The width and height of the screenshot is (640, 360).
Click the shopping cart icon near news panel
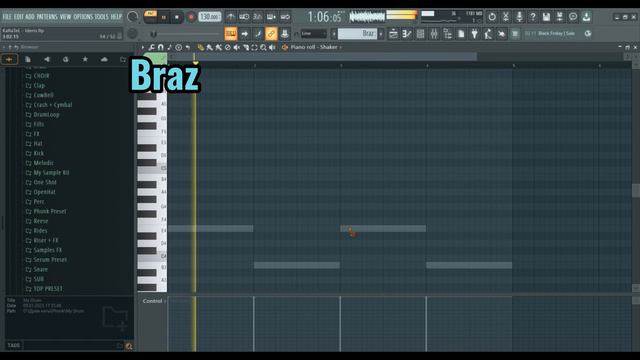[x=515, y=34]
